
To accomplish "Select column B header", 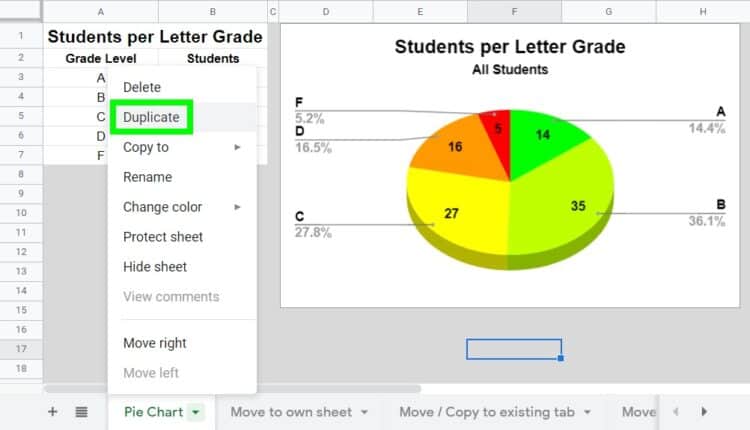I will [x=212, y=11].
